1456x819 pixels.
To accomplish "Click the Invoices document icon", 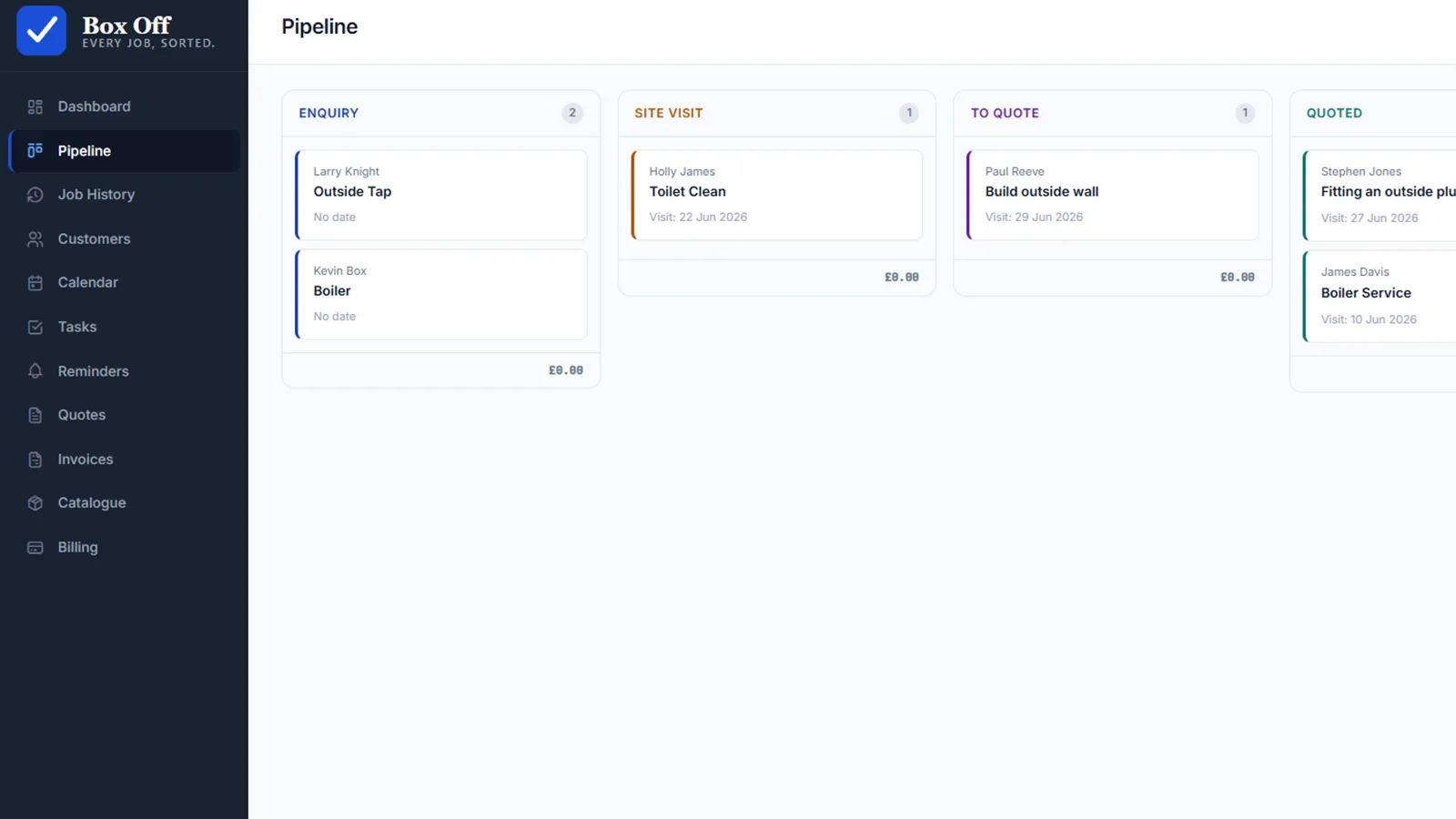I will tap(35, 460).
